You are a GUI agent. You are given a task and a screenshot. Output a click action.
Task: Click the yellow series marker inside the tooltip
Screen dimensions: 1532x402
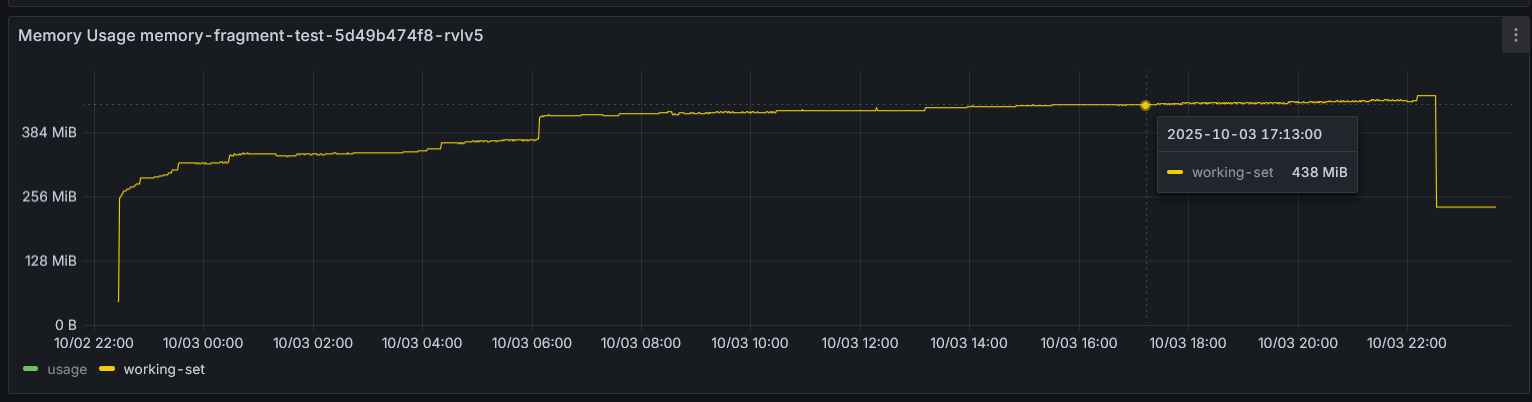1175,172
